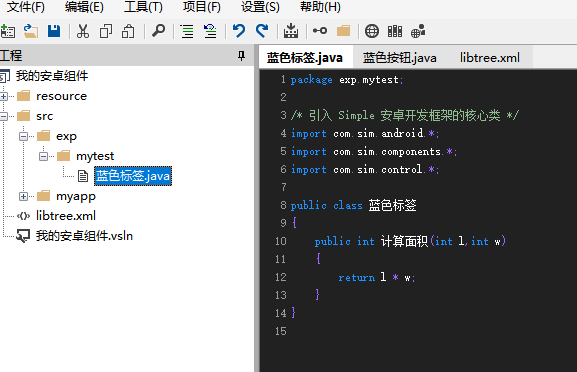Click the reformat lines icon with blue arrow
577x372 pixels.
coord(210,31)
